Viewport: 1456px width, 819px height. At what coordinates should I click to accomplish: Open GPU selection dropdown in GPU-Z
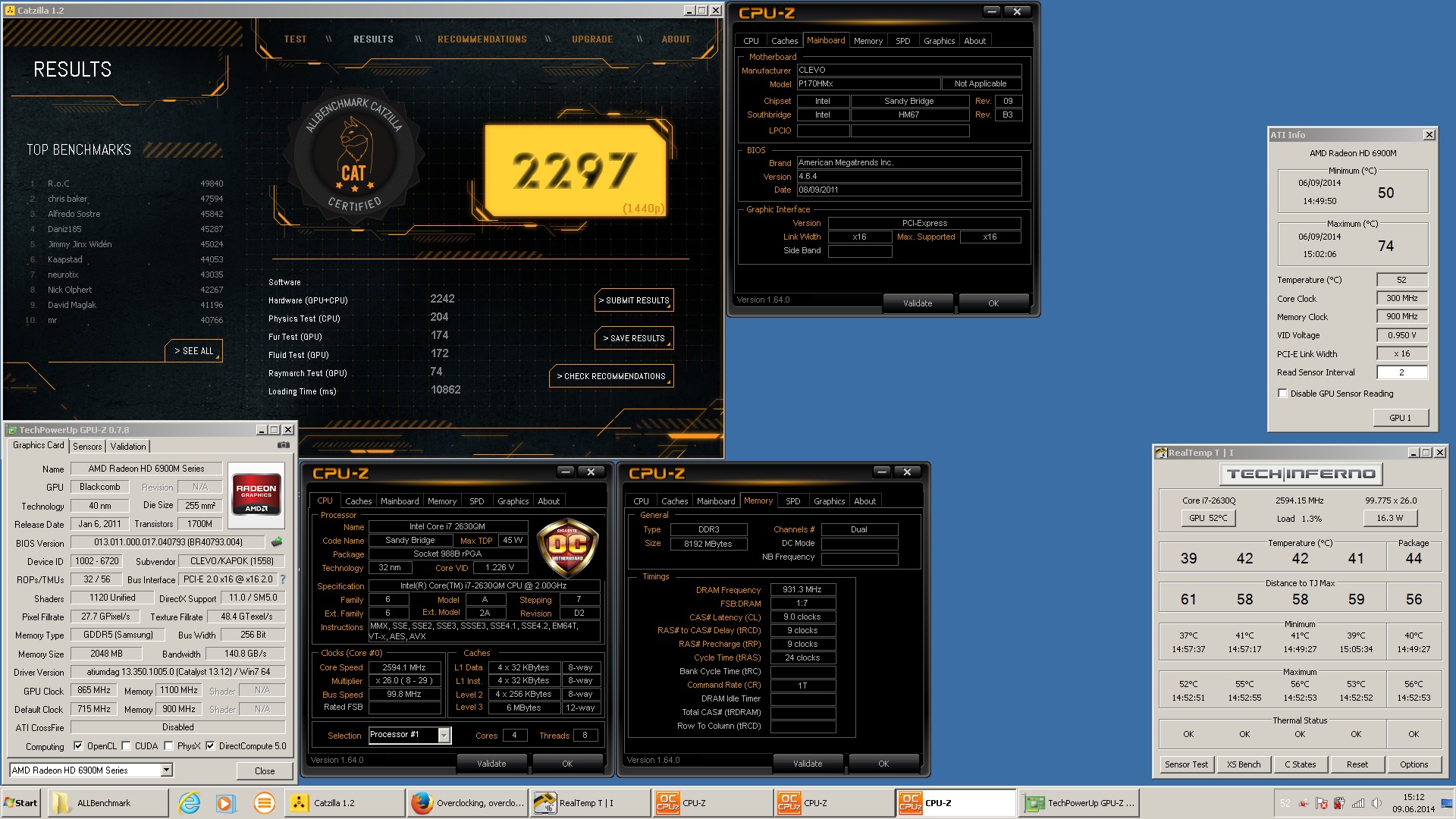(167, 770)
